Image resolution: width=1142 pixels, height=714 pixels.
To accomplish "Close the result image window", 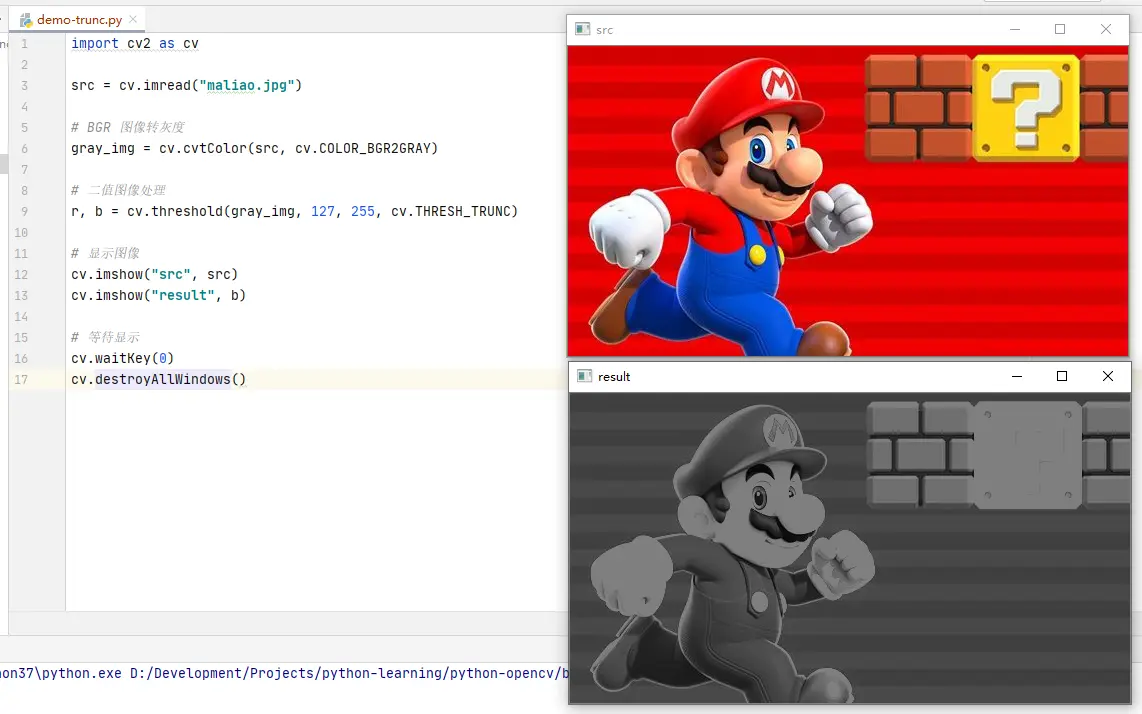I will [x=1108, y=376].
